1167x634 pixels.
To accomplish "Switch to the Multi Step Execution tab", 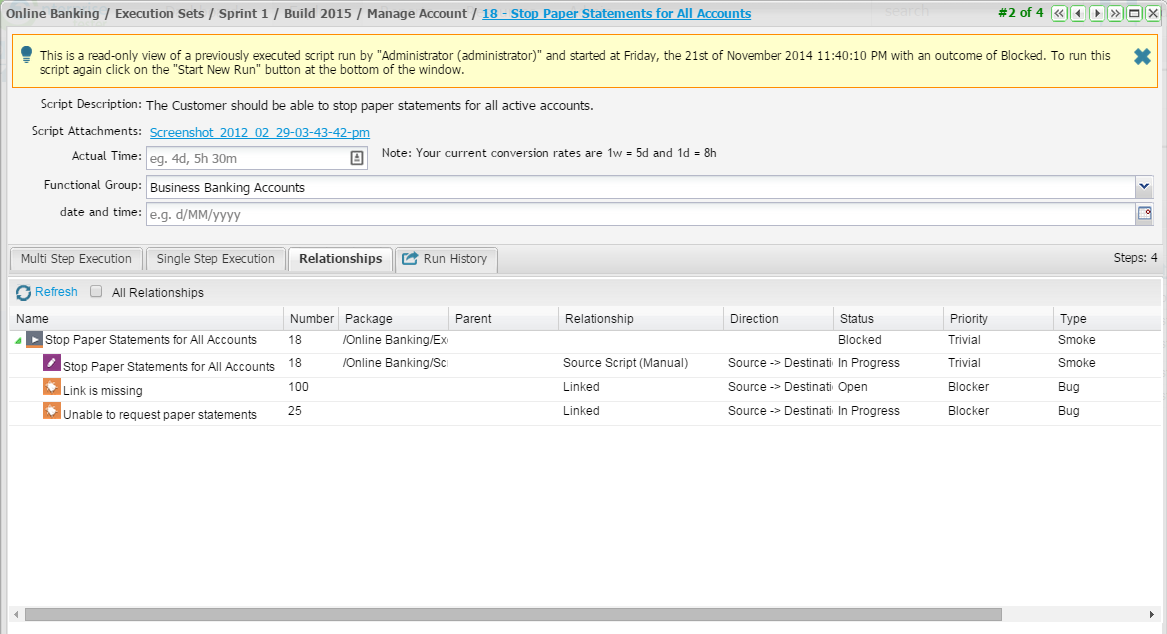I will (x=76, y=259).
